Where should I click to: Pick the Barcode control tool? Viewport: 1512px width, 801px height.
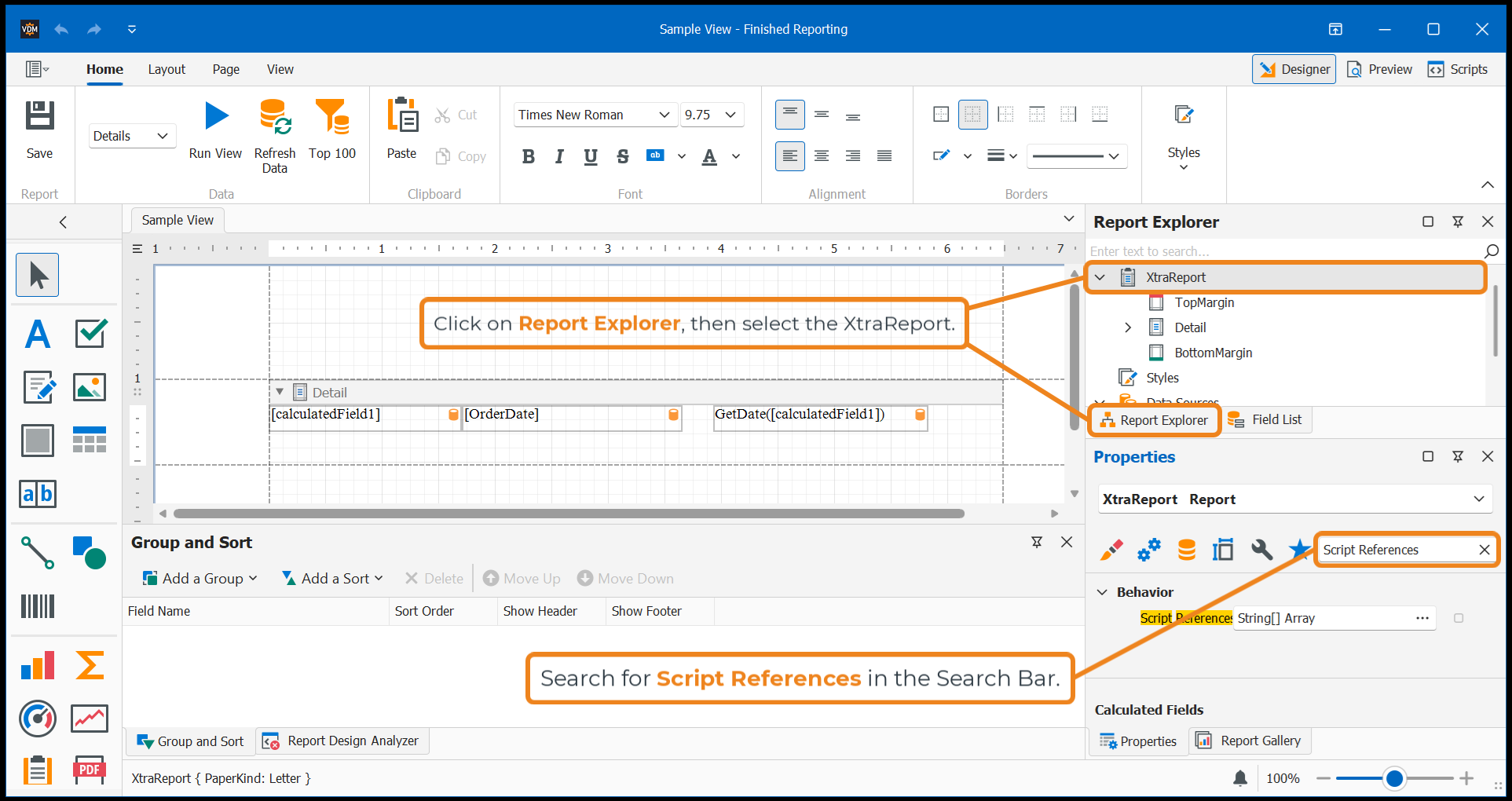[x=38, y=606]
